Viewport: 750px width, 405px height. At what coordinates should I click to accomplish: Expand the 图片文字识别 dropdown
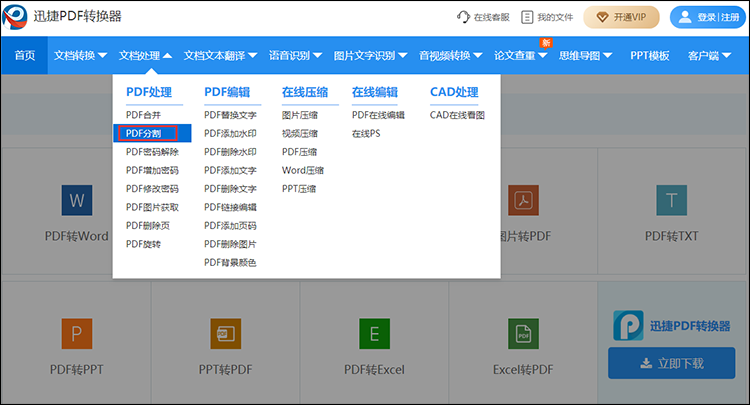tap(371, 55)
